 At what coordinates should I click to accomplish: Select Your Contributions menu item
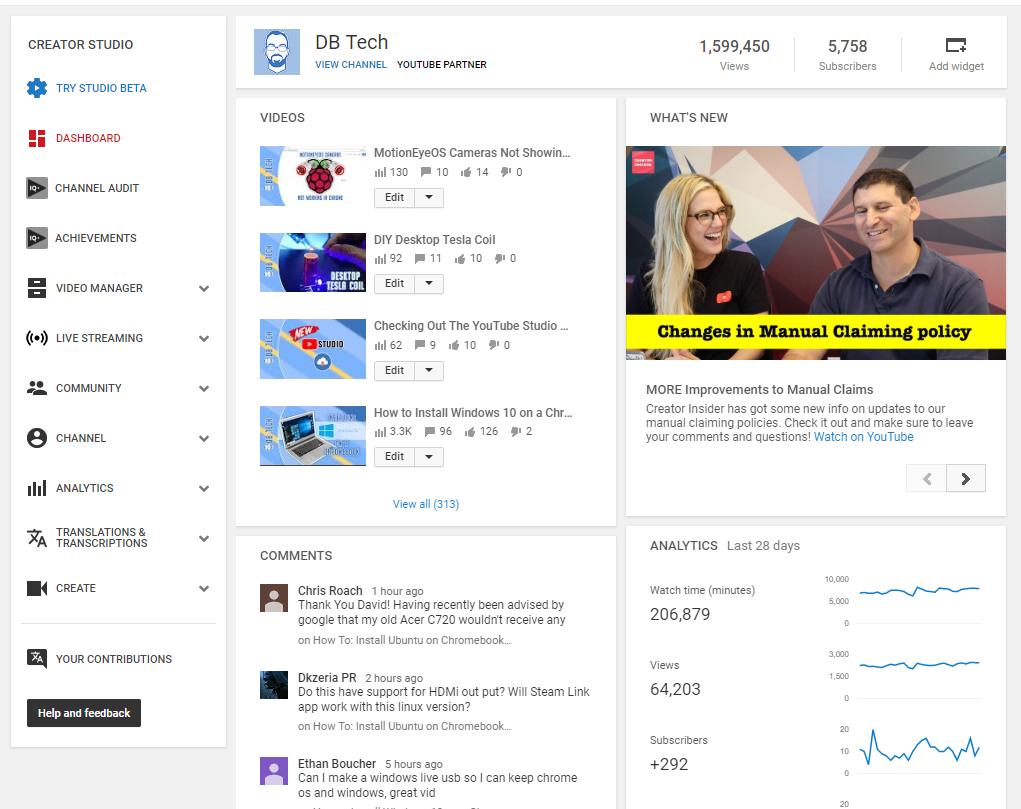click(114, 659)
